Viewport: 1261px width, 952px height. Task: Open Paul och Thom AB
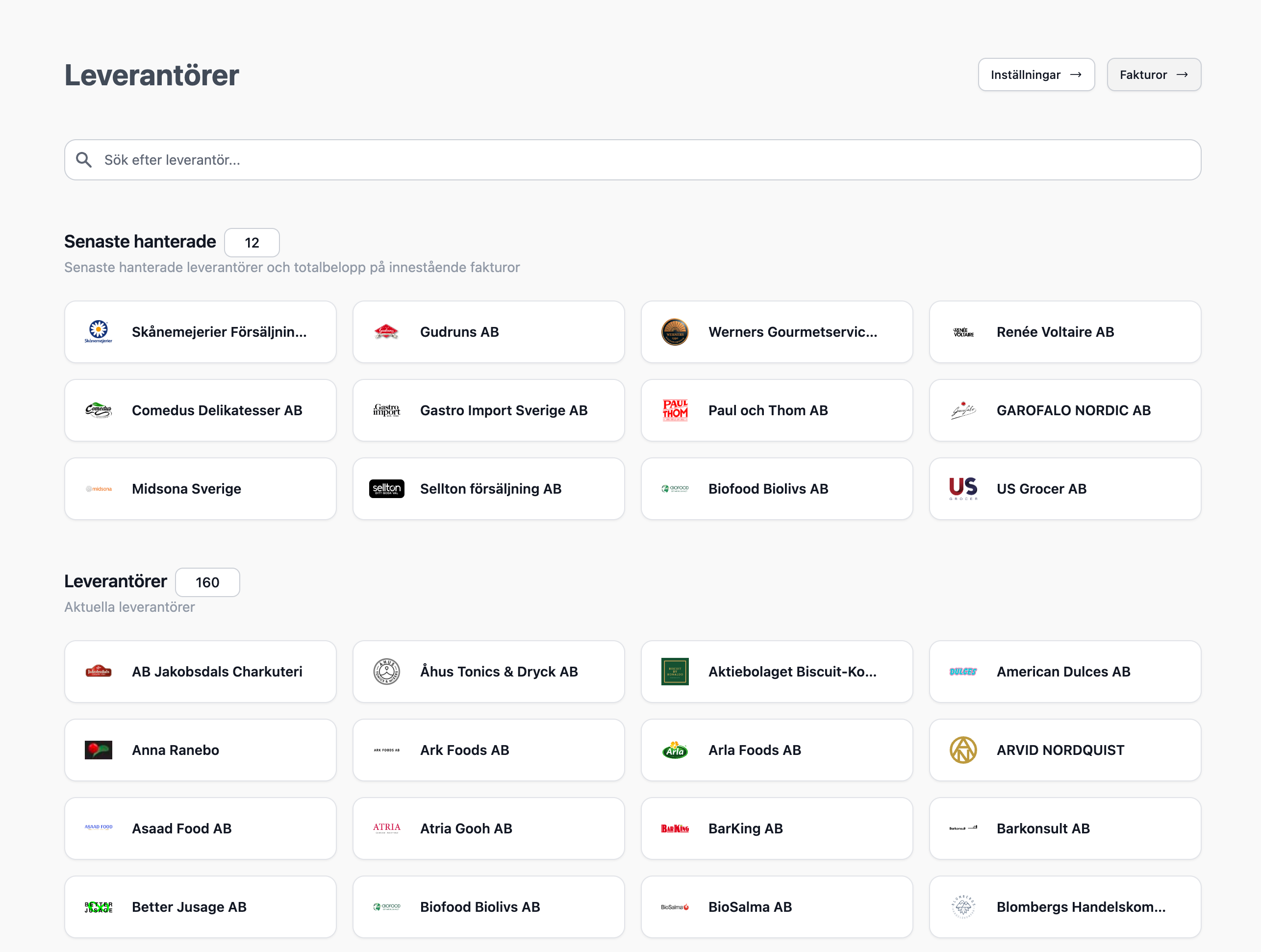point(777,410)
